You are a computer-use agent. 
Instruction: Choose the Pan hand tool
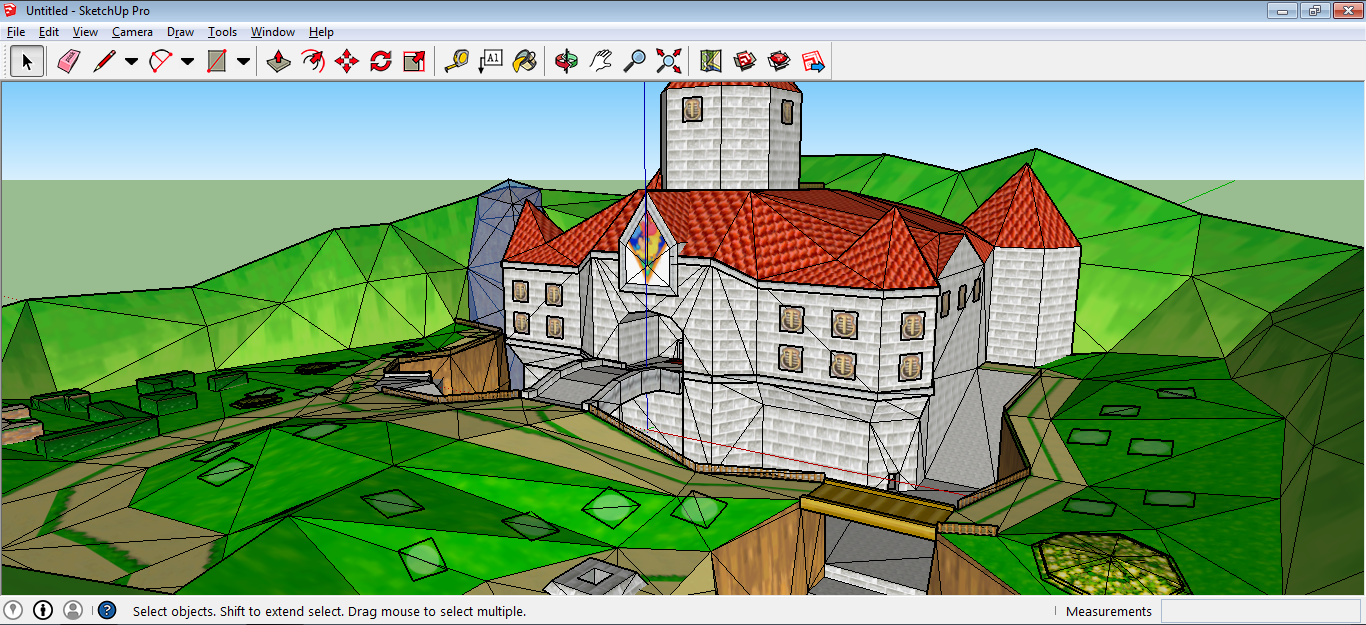click(600, 62)
